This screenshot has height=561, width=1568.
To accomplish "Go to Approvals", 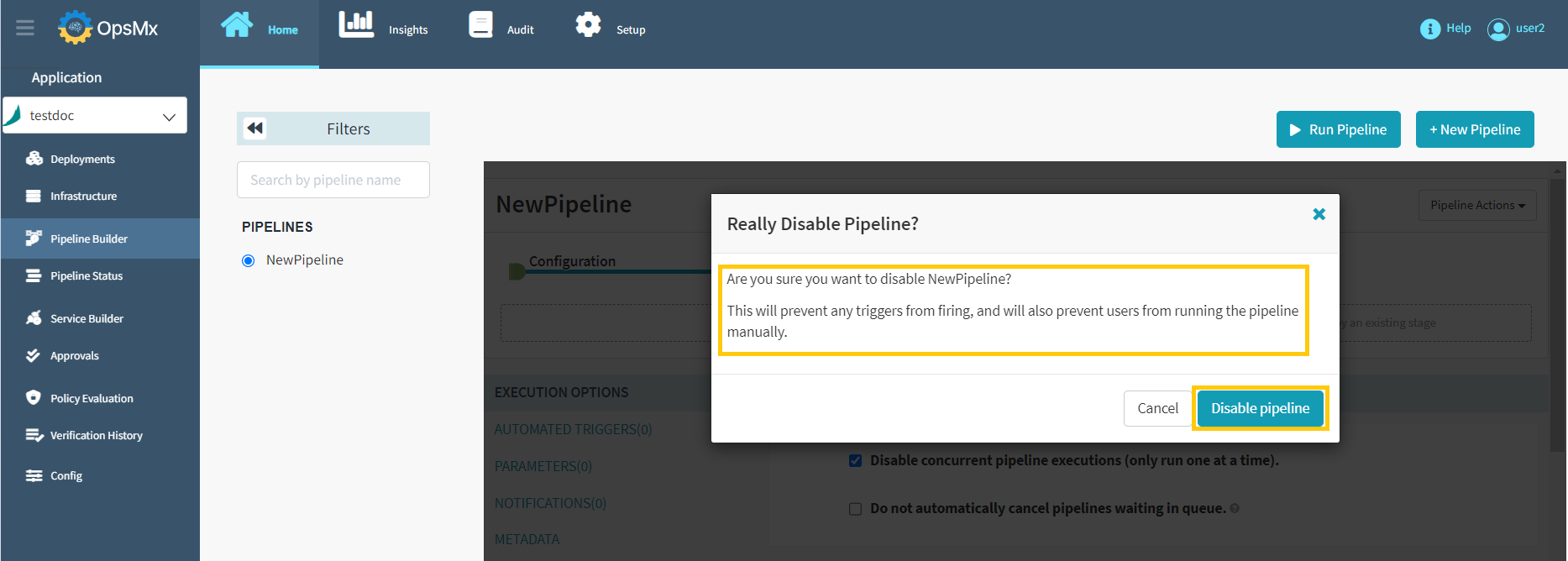I will click(x=75, y=355).
